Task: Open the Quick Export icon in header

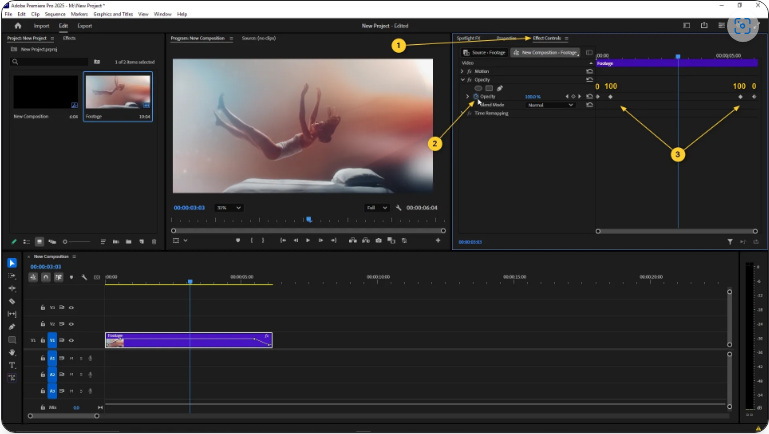Action: tap(704, 26)
